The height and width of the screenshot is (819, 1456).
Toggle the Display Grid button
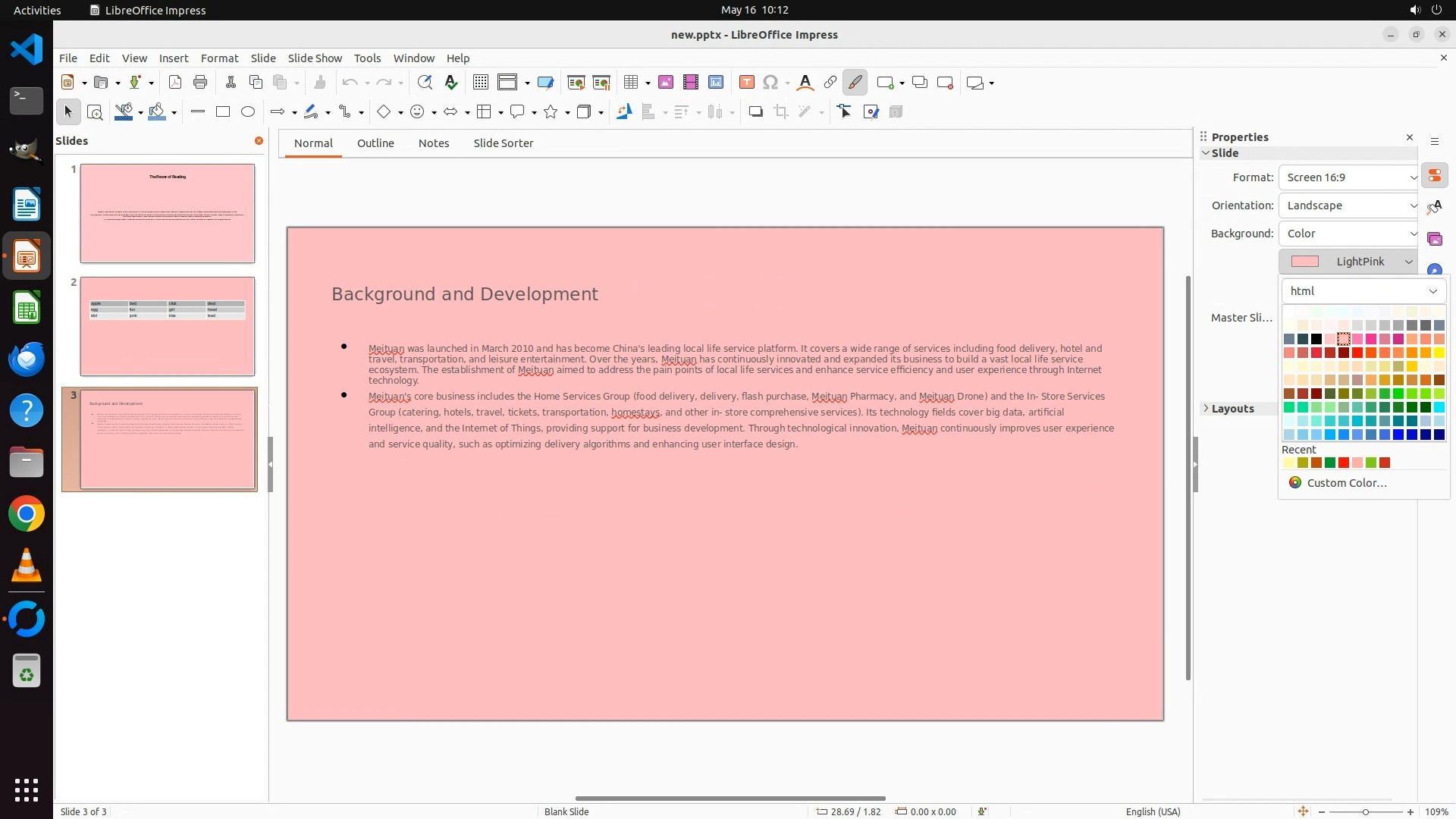pyautogui.click(x=481, y=83)
